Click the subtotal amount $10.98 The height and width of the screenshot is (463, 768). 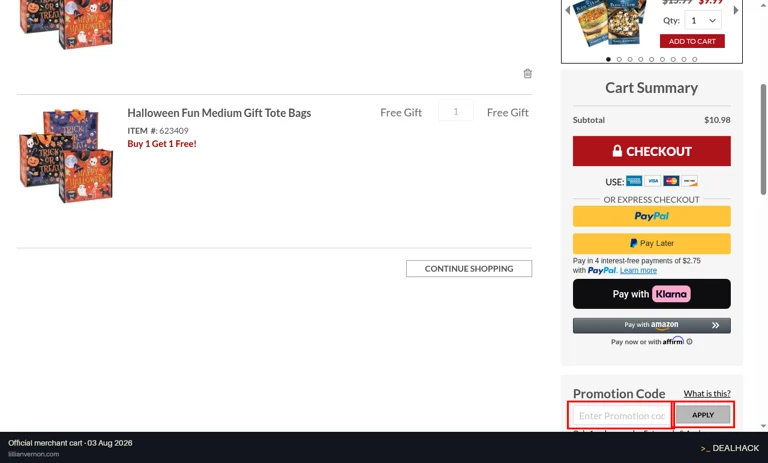(x=717, y=120)
